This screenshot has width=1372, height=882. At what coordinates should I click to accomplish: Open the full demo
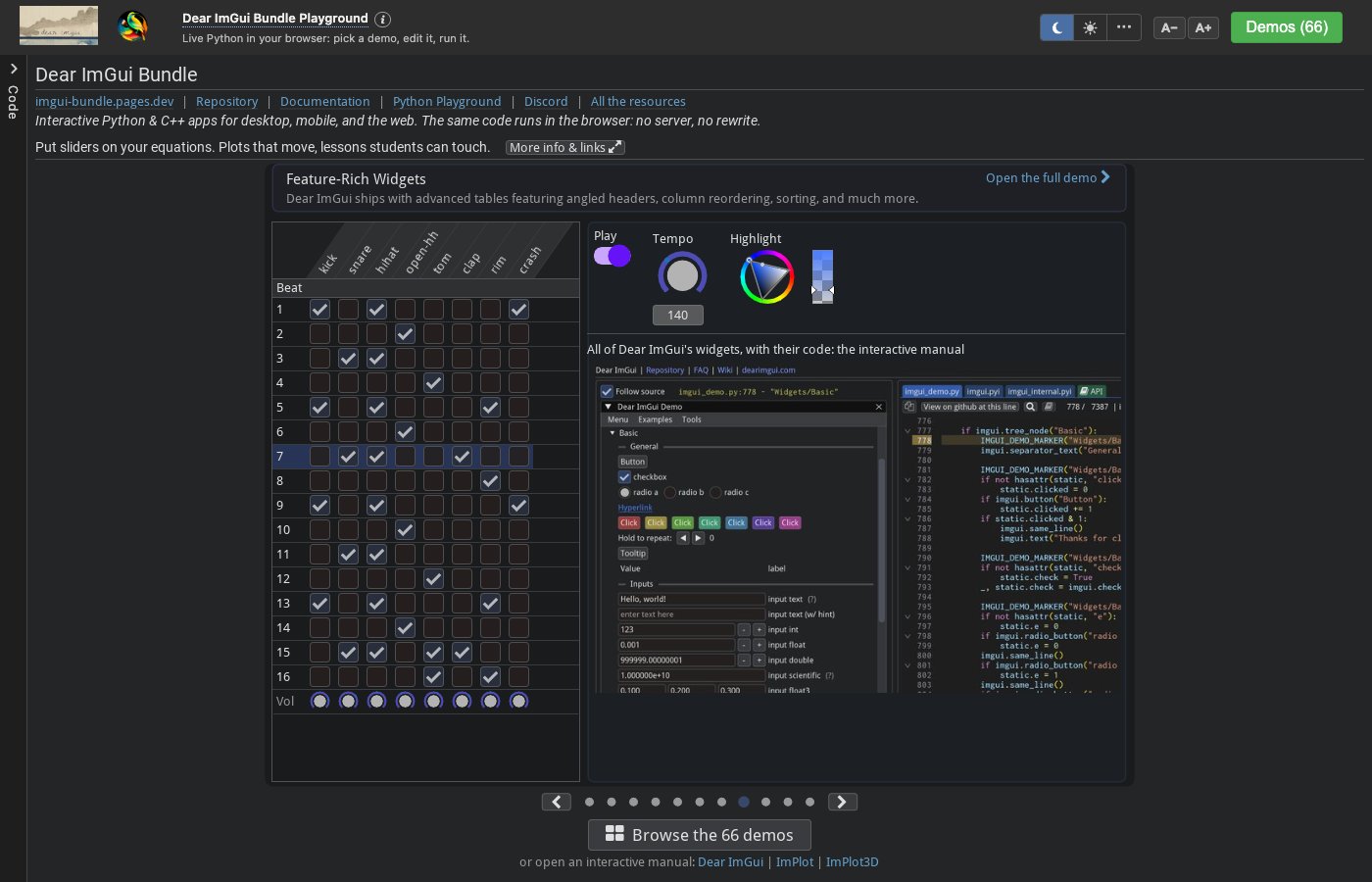point(1048,177)
